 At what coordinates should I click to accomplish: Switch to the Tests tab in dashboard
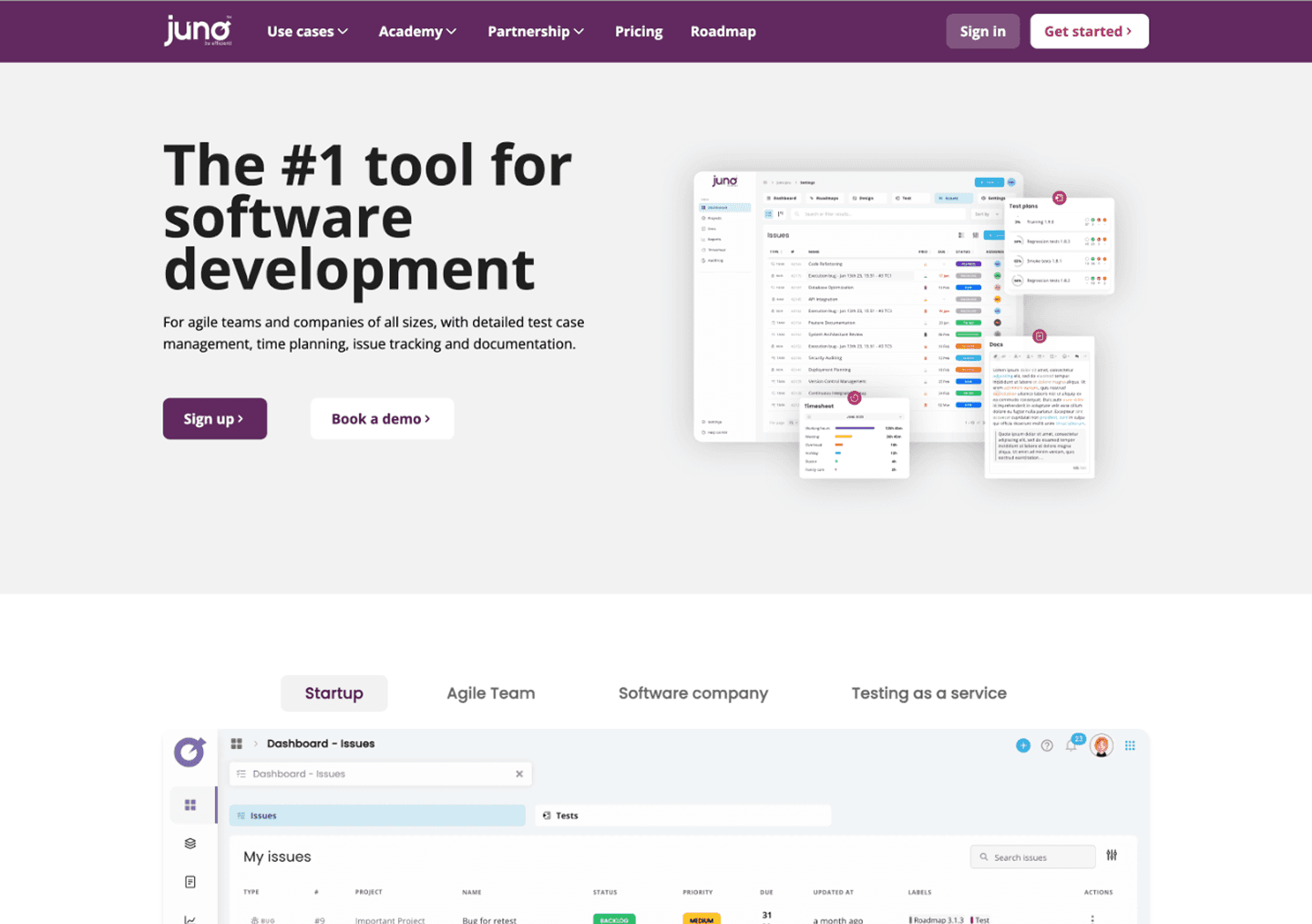pos(682,816)
